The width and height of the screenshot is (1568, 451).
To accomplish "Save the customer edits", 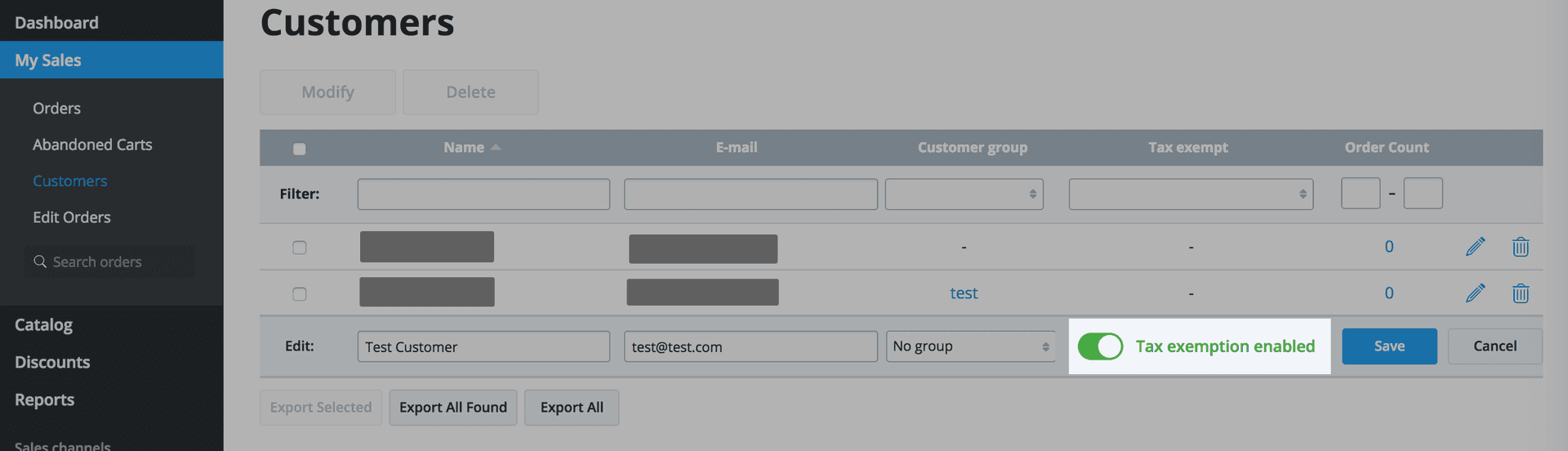I will point(1388,346).
